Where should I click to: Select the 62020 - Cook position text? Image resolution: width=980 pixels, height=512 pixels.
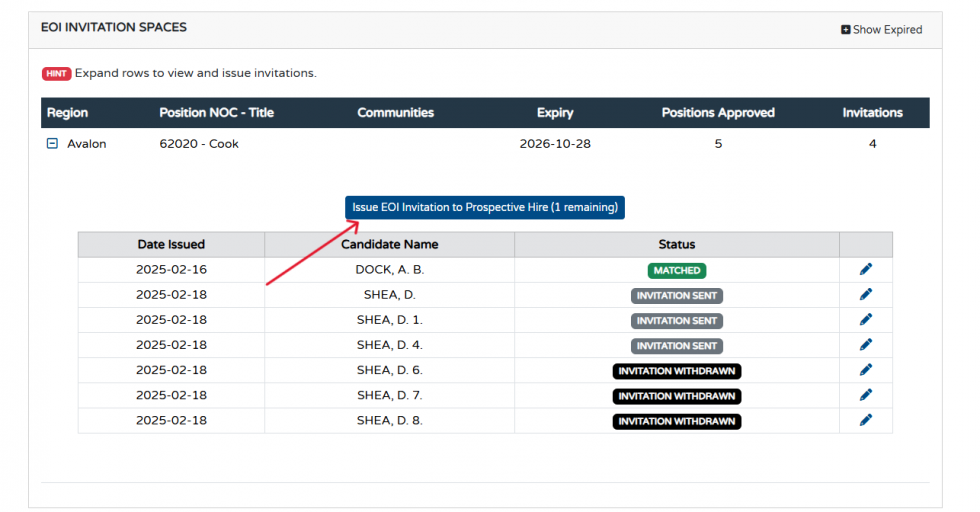[x=199, y=144]
